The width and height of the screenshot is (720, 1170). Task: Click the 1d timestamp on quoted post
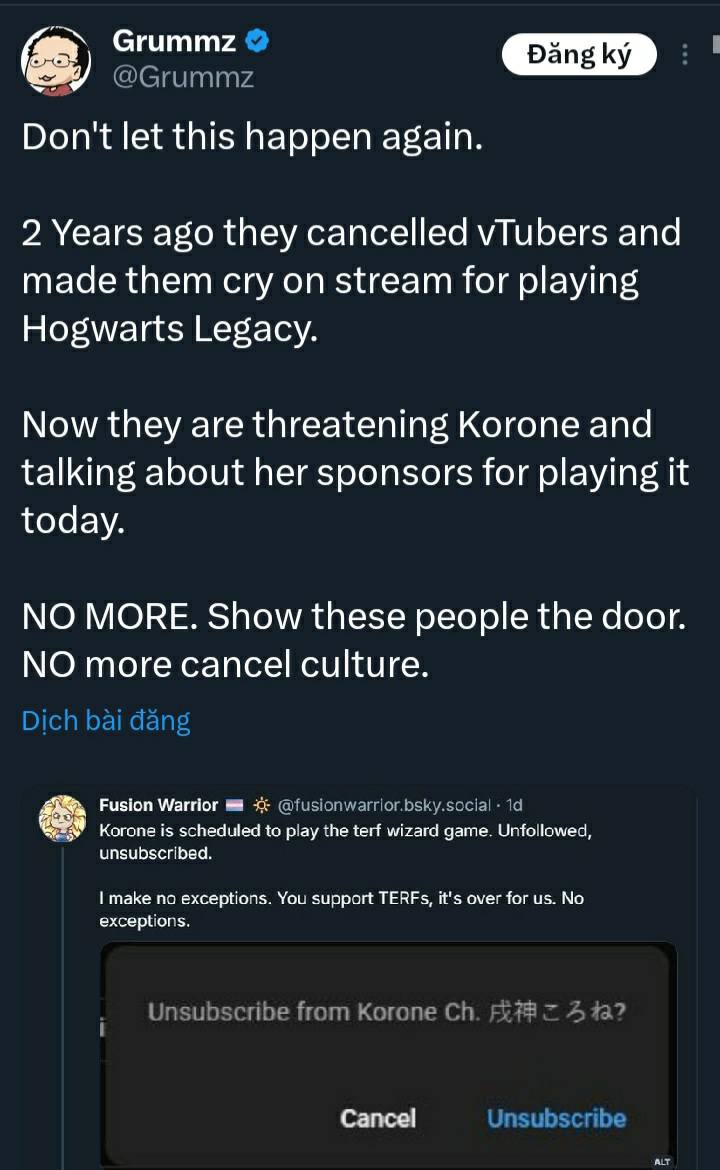[514, 805]
